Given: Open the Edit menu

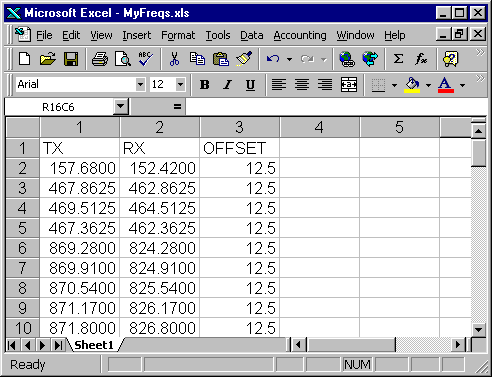Looking at the screenshot, I should [x=71, y=35].
